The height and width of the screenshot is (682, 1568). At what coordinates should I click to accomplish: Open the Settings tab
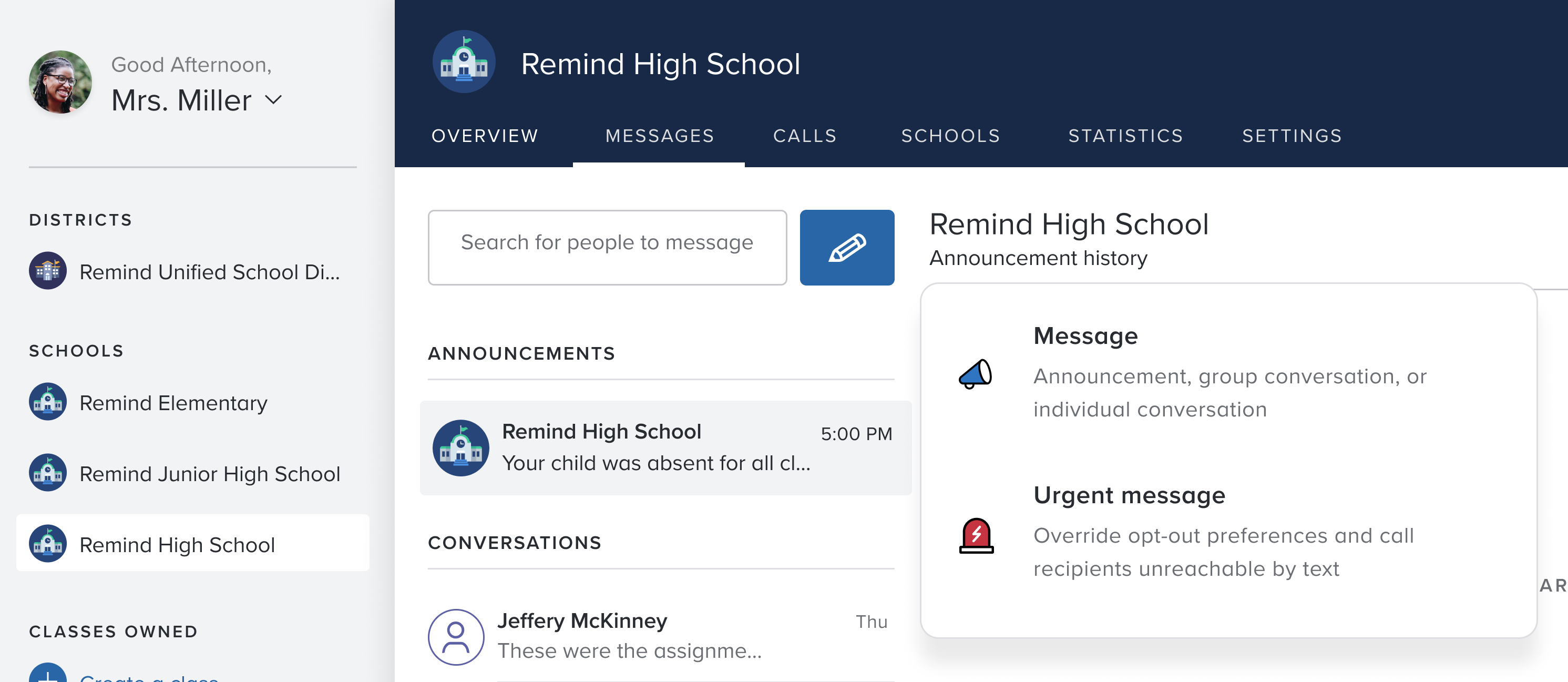click(1292, 136)
